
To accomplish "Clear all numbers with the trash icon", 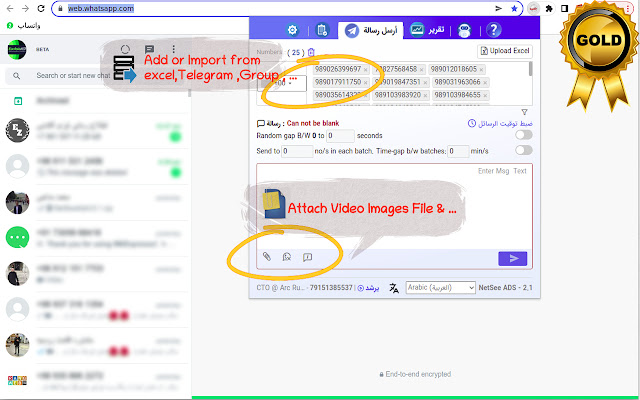I will pos(311,52).
